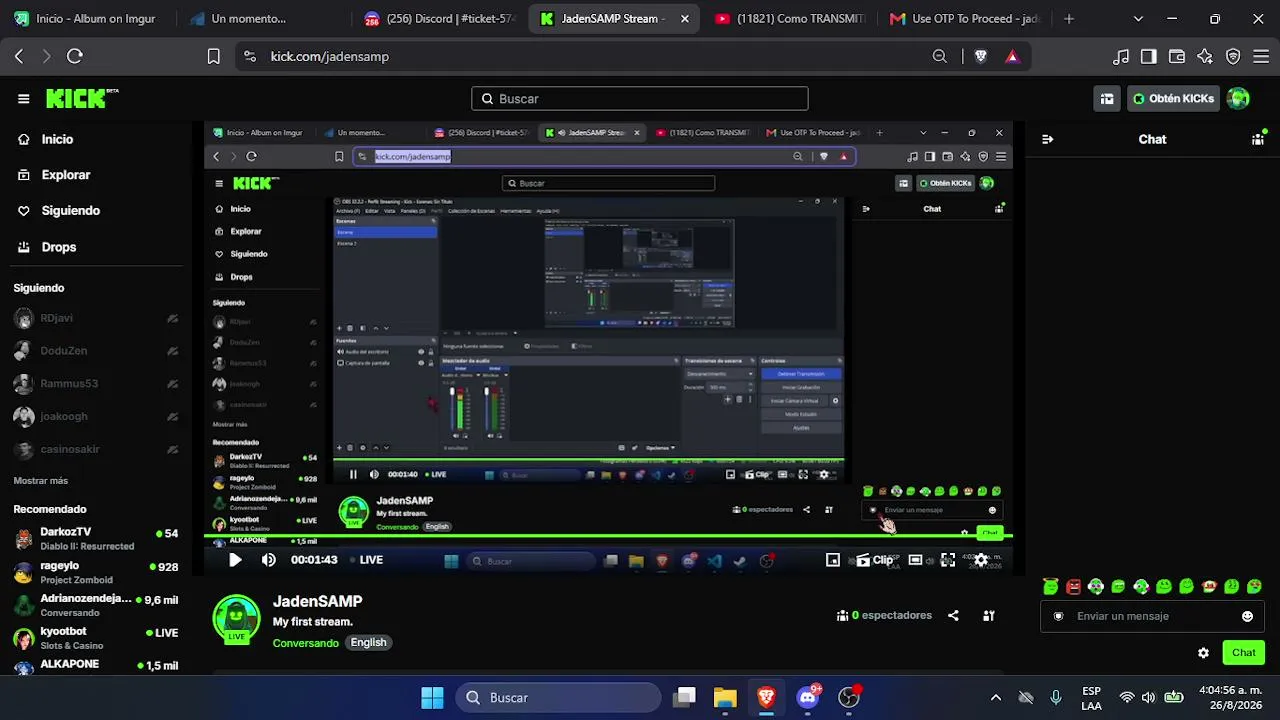1280x720 pixels.
Task: Open the channel tools icon beside share
Action: (988, 616)
